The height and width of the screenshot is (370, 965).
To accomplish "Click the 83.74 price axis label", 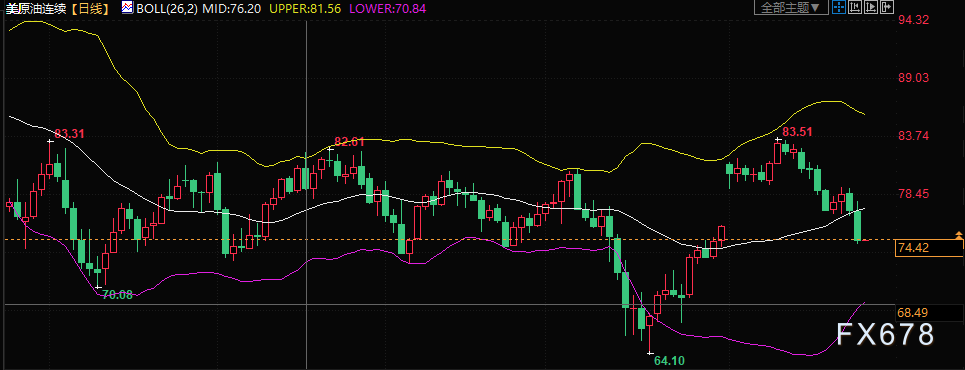I will (x=913, y=135).
